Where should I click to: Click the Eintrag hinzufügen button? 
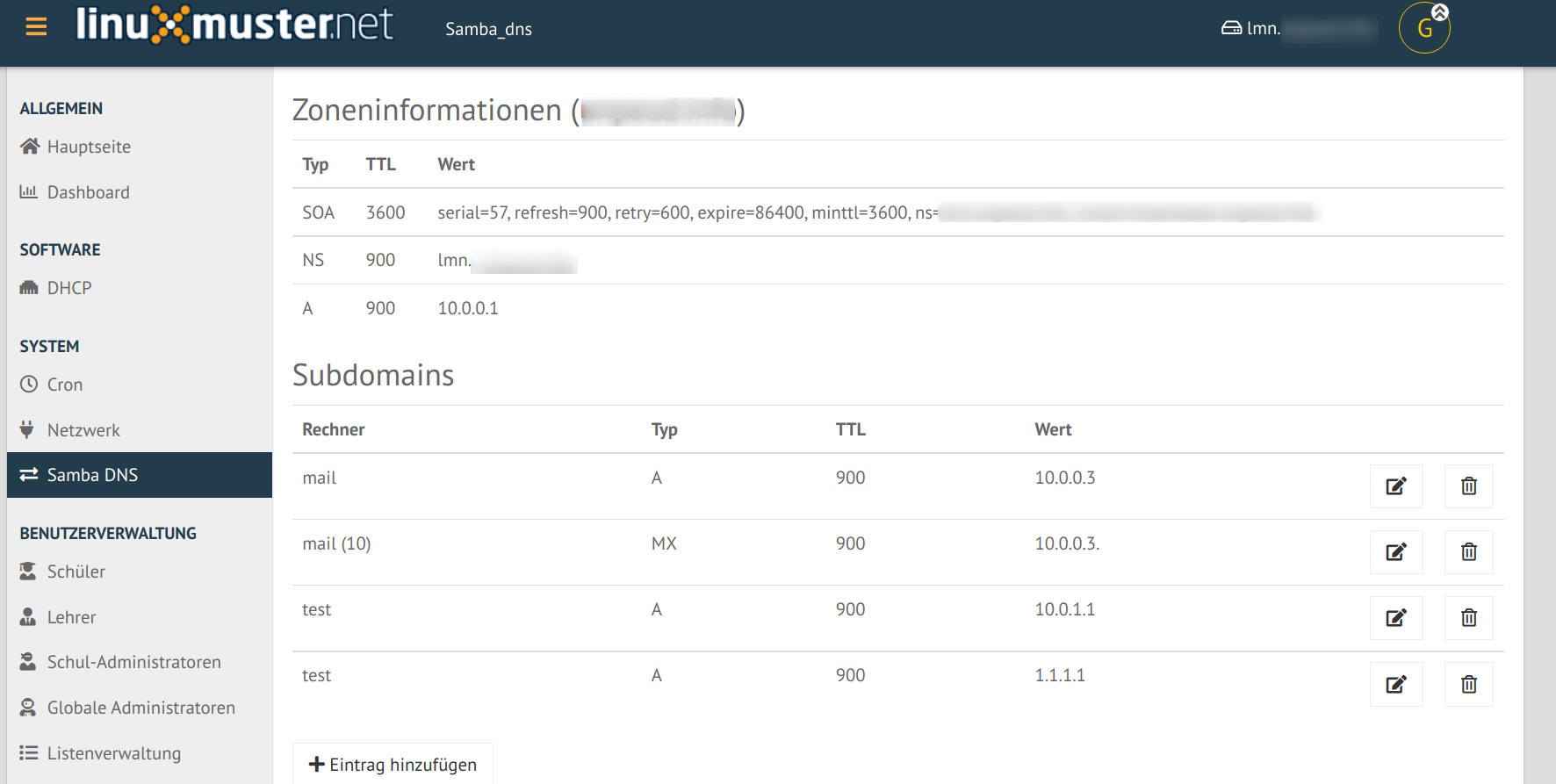[393, 765]
